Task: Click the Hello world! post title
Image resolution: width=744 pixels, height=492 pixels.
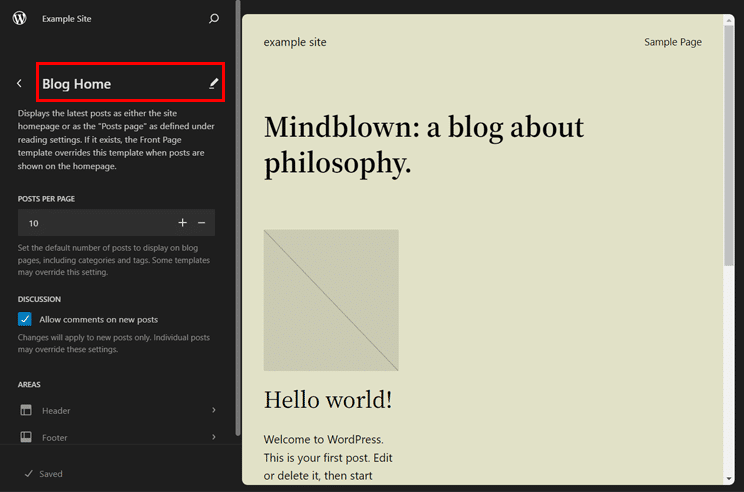Action: click(x=328, y=399)
